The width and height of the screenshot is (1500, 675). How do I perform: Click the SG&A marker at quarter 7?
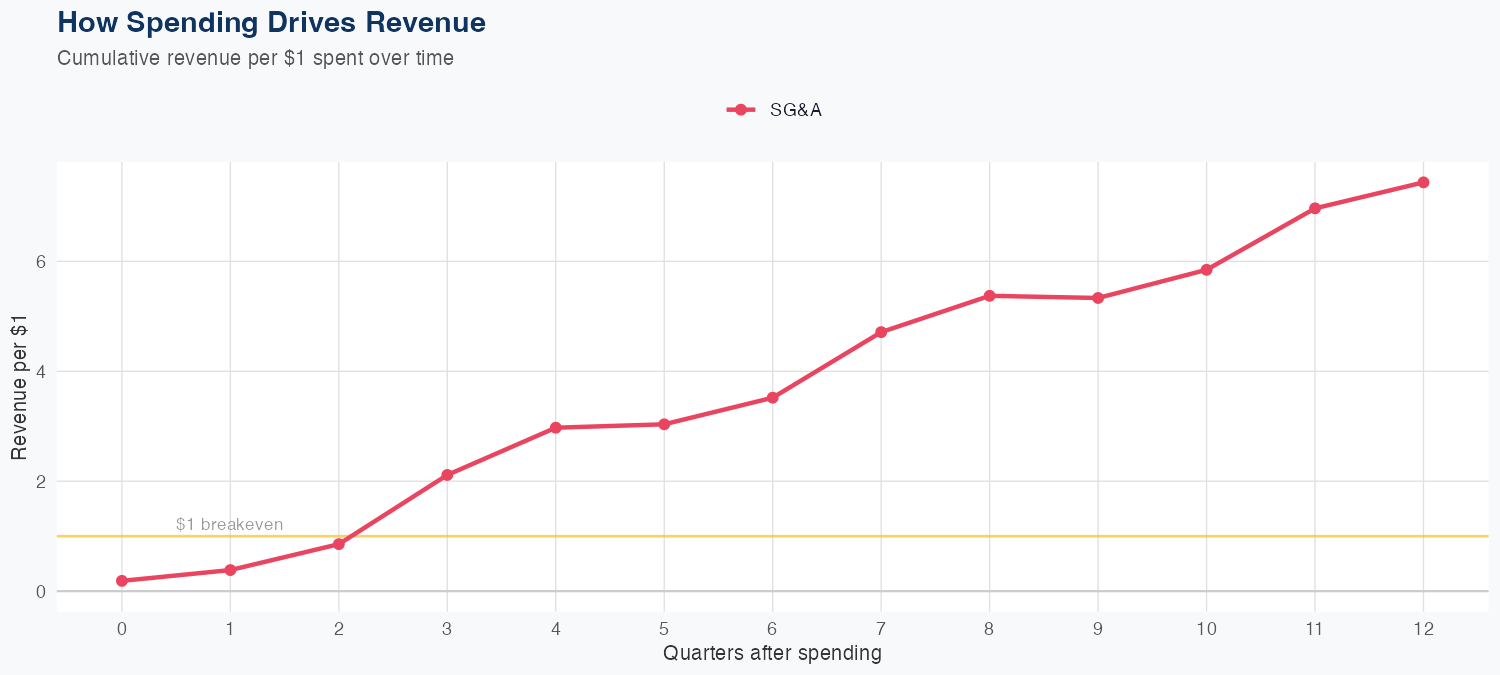click(x=881, y=332)
